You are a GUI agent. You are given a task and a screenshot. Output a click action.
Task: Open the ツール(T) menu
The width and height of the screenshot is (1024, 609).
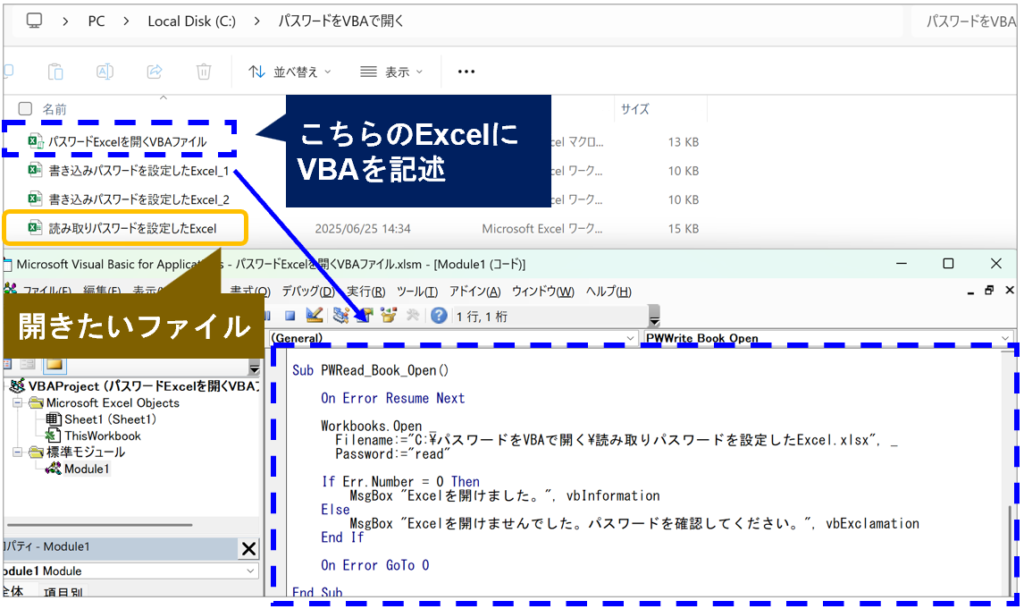[x=417, y=291]
